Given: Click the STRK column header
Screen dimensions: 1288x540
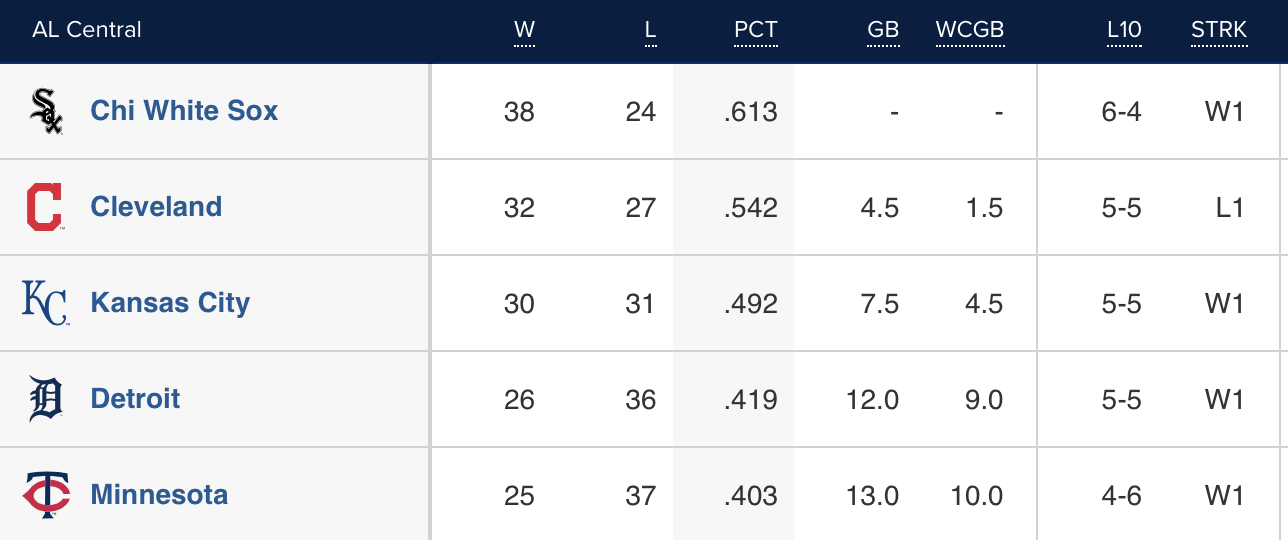Looking at the screenshot, I should pyautogui.click(x=1219, y=30).
